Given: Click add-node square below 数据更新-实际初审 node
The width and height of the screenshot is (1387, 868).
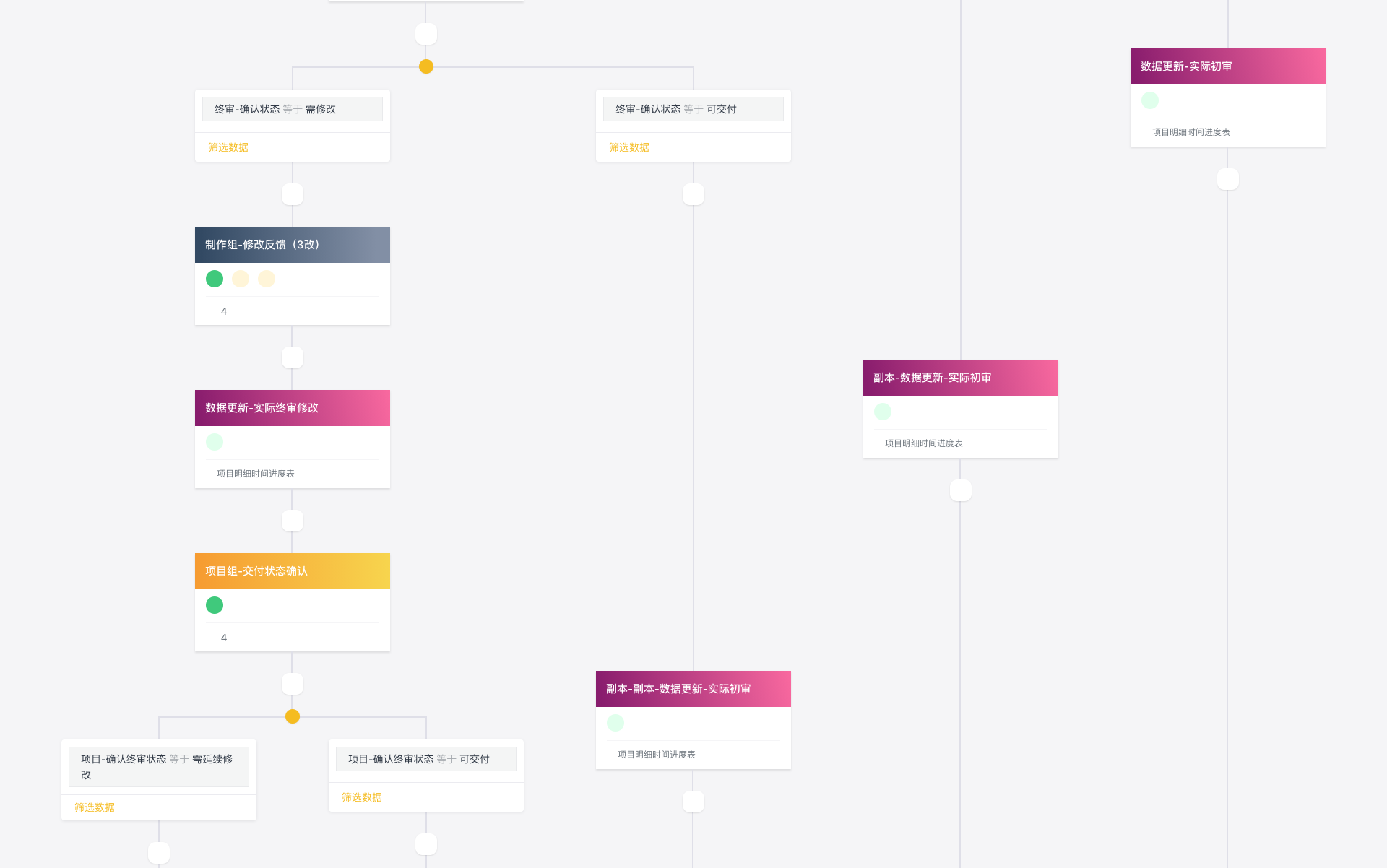Looking at the screenshot, I should tap(1228, 179).
